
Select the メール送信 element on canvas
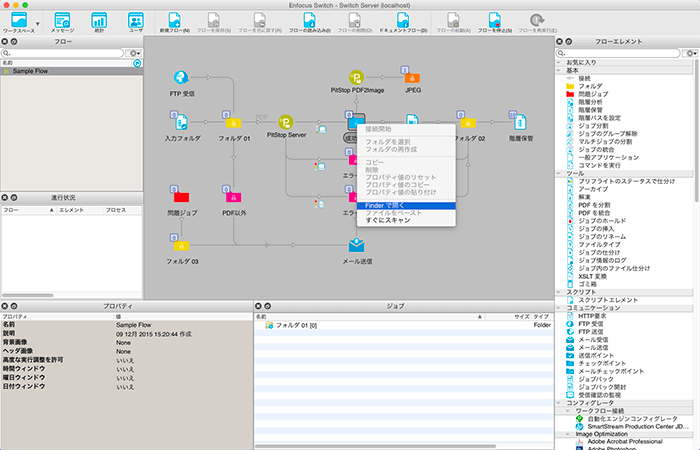click(356, 245)
